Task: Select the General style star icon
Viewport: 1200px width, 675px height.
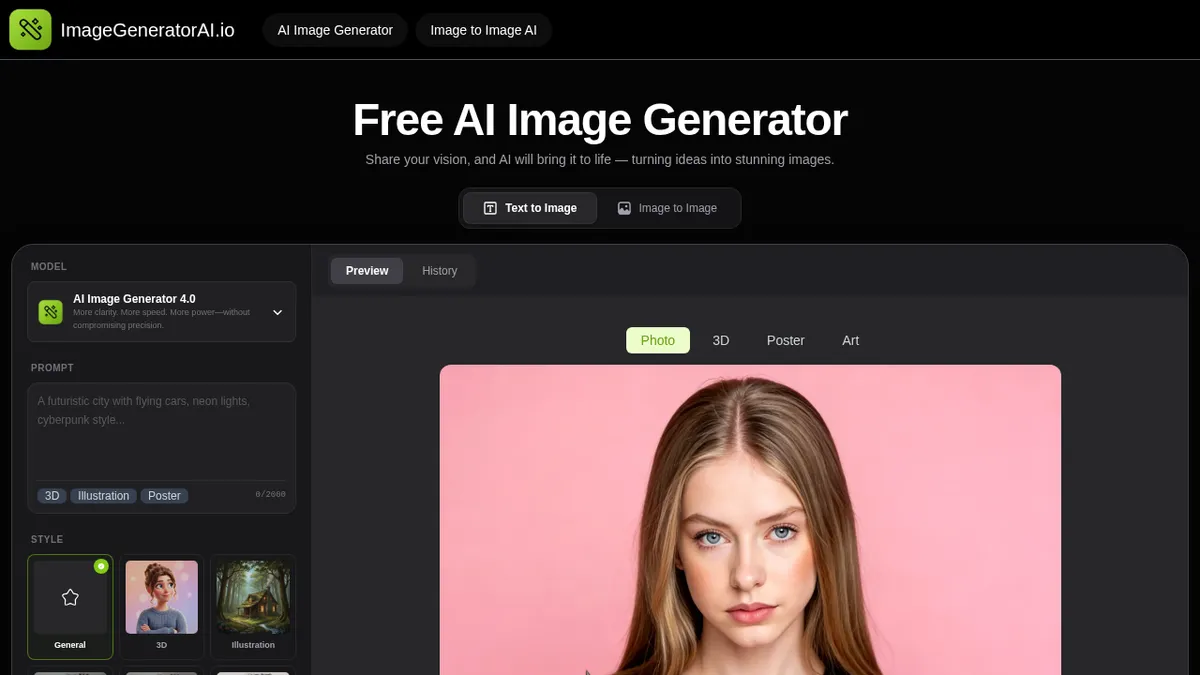Action: coord(70,597)
